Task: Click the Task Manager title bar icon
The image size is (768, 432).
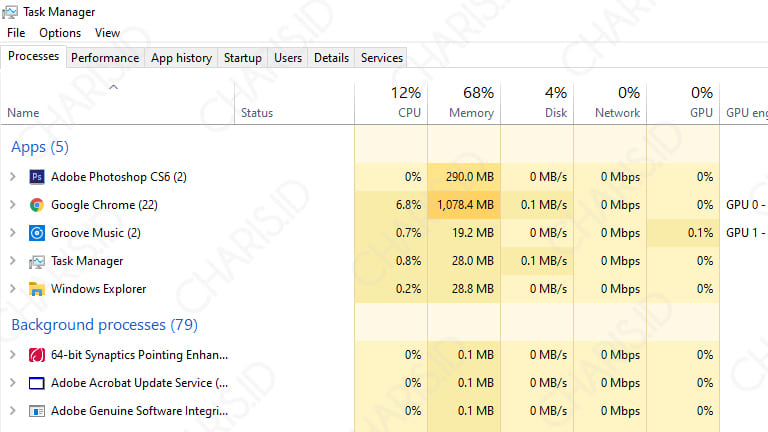Action: 10,12
